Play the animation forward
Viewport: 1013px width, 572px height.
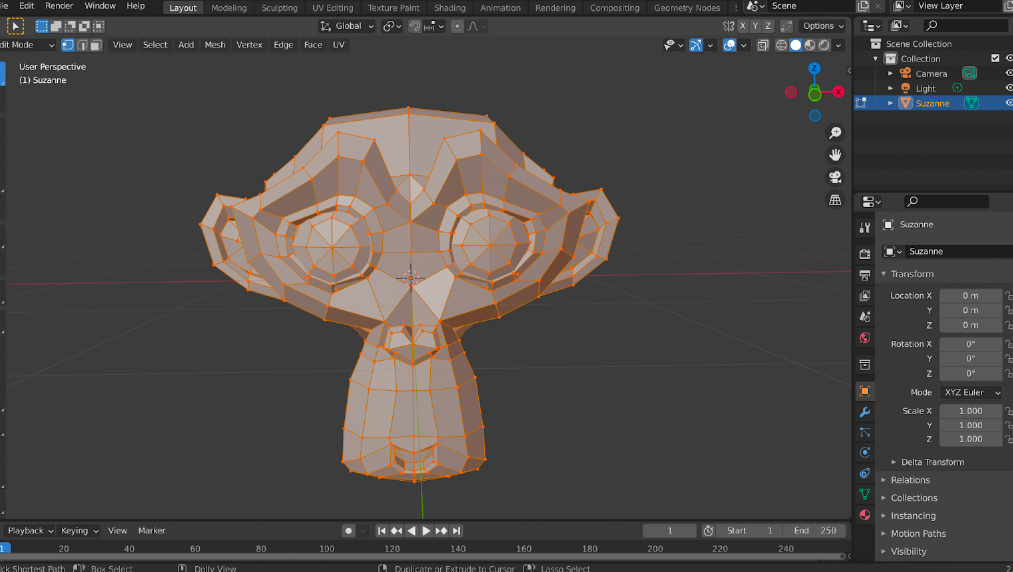point(426,531)
